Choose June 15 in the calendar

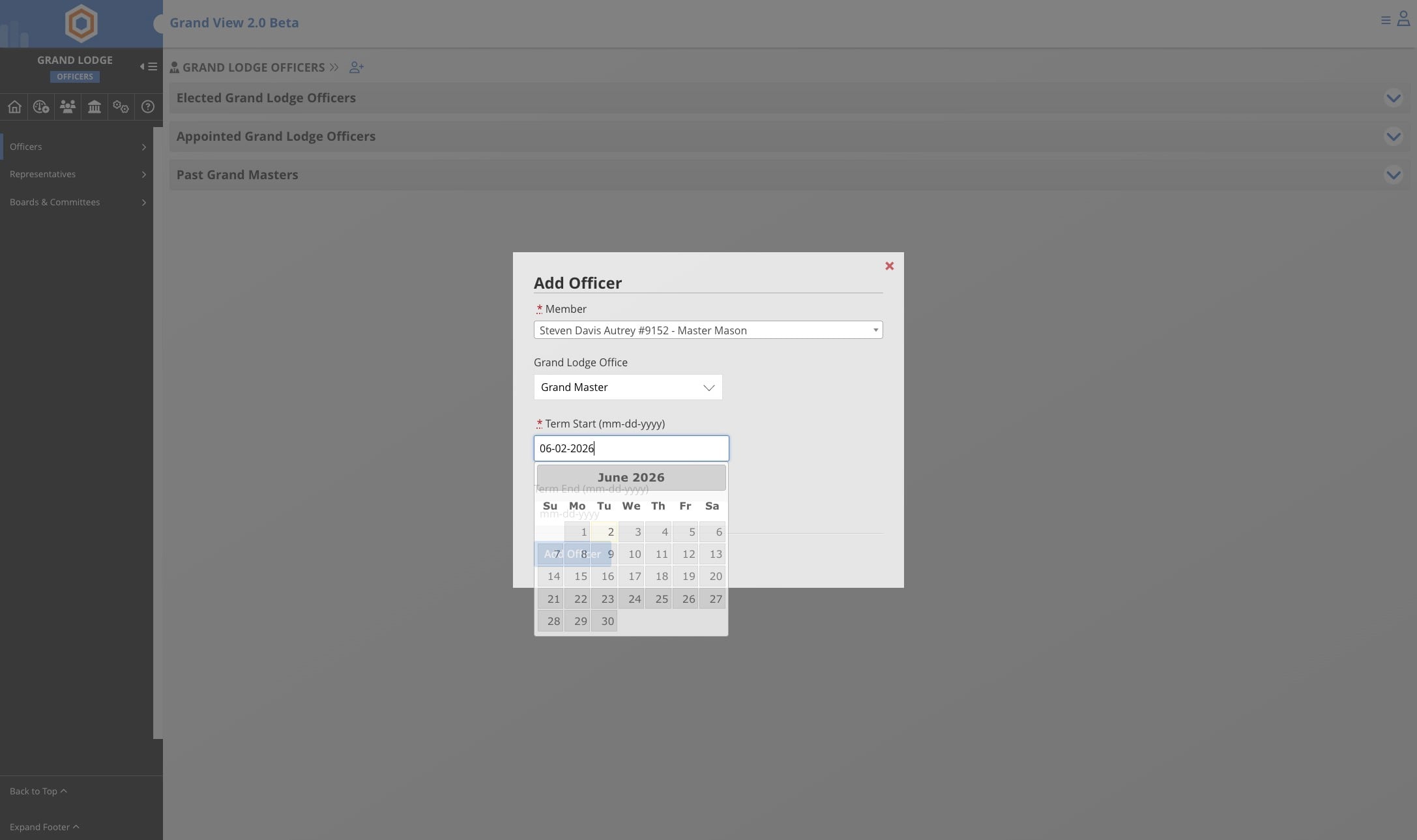pos(577,576)
